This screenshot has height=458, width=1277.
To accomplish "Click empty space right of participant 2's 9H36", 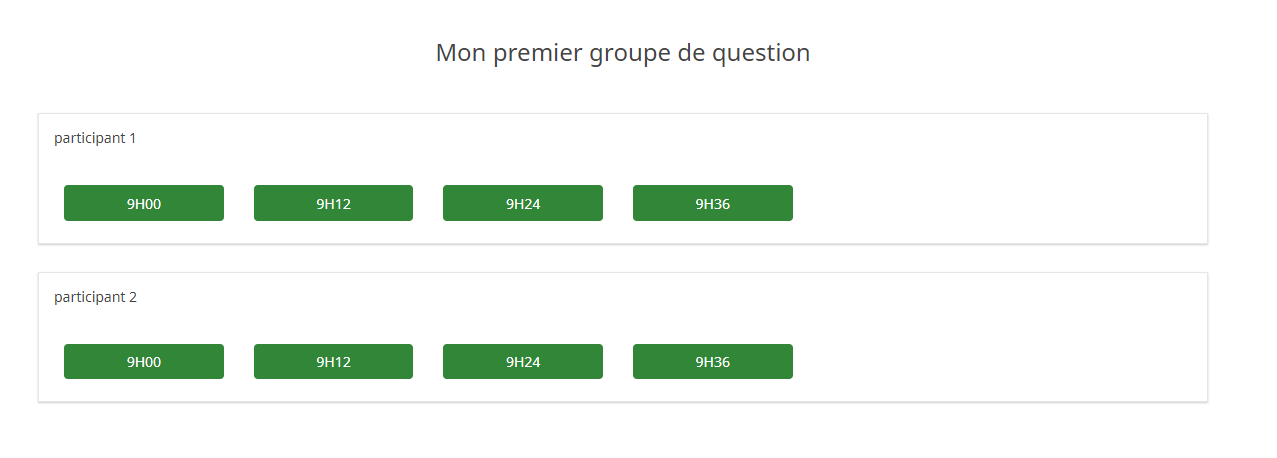I will [x=1000, y=362].
